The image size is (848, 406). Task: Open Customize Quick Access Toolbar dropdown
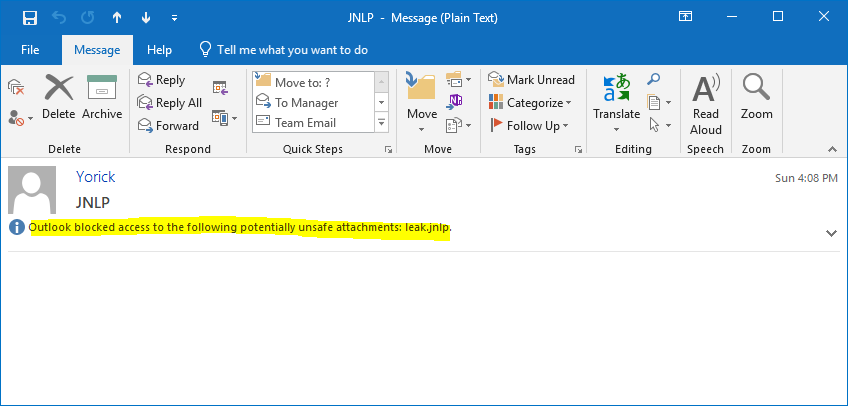(174, 18)
